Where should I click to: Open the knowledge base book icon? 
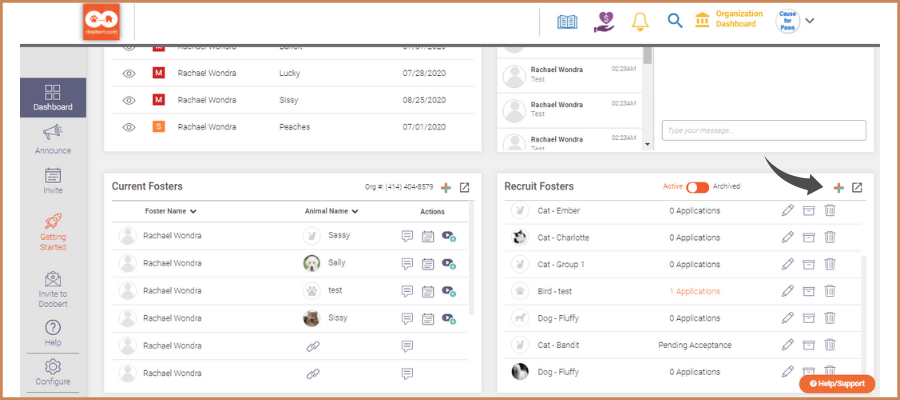pyautogui.click(x=567, y=22)
